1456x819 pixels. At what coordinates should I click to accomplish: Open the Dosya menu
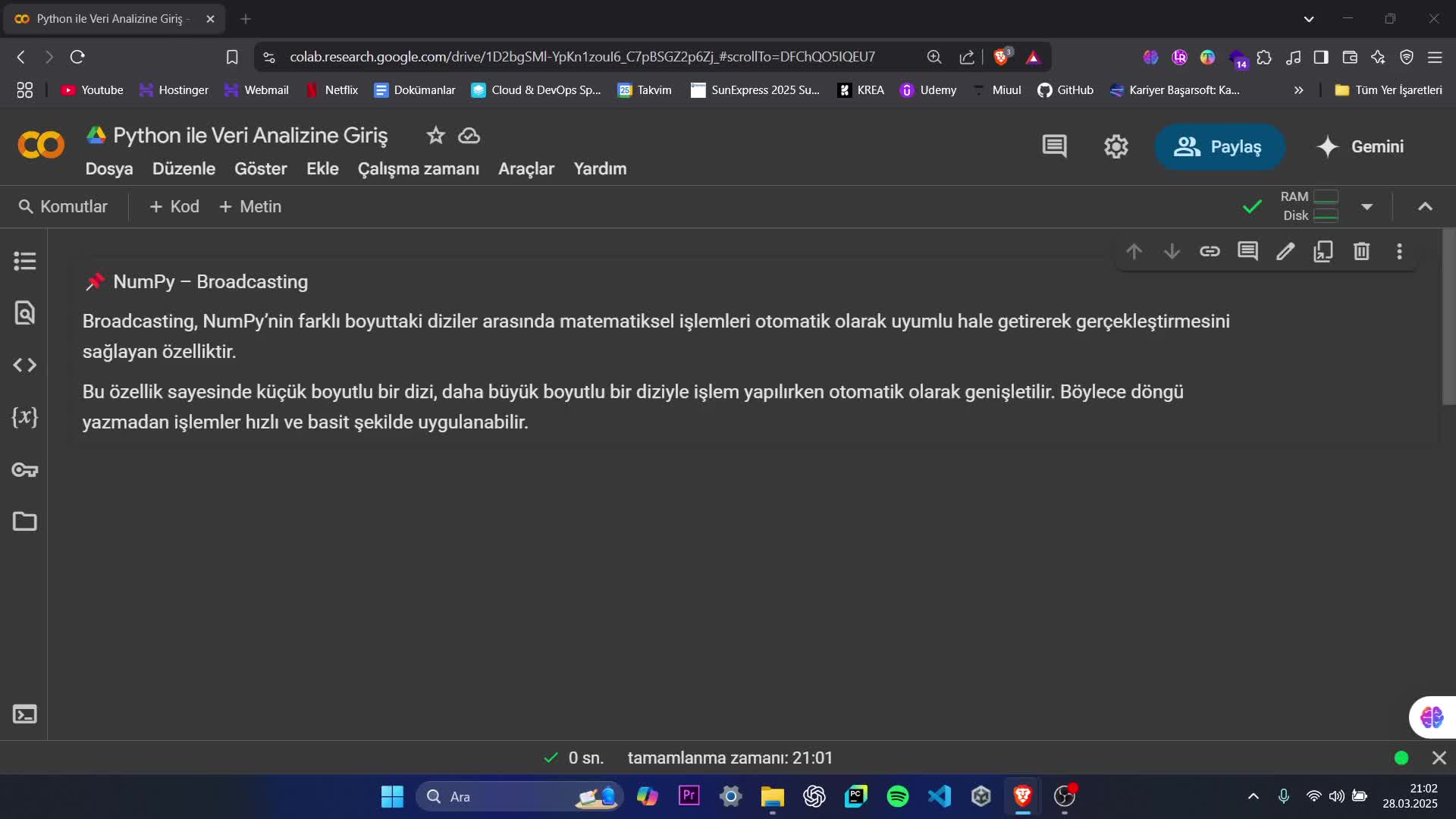click(108, 168)
